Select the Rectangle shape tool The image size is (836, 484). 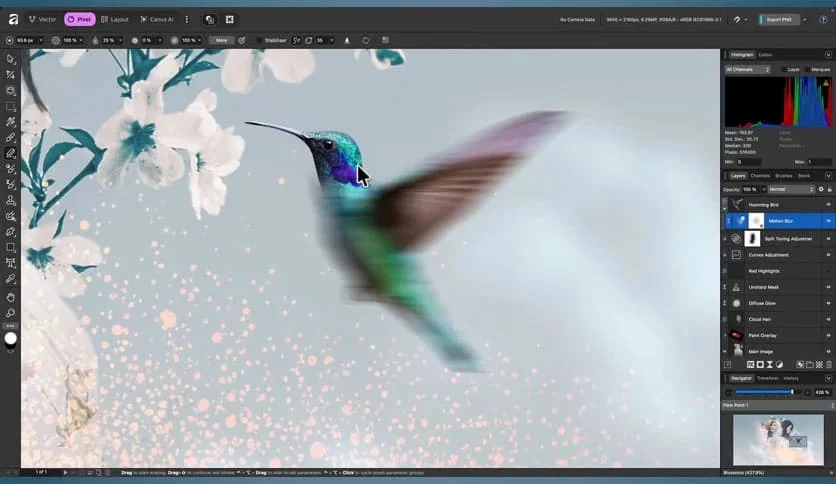tap(11, 247)
